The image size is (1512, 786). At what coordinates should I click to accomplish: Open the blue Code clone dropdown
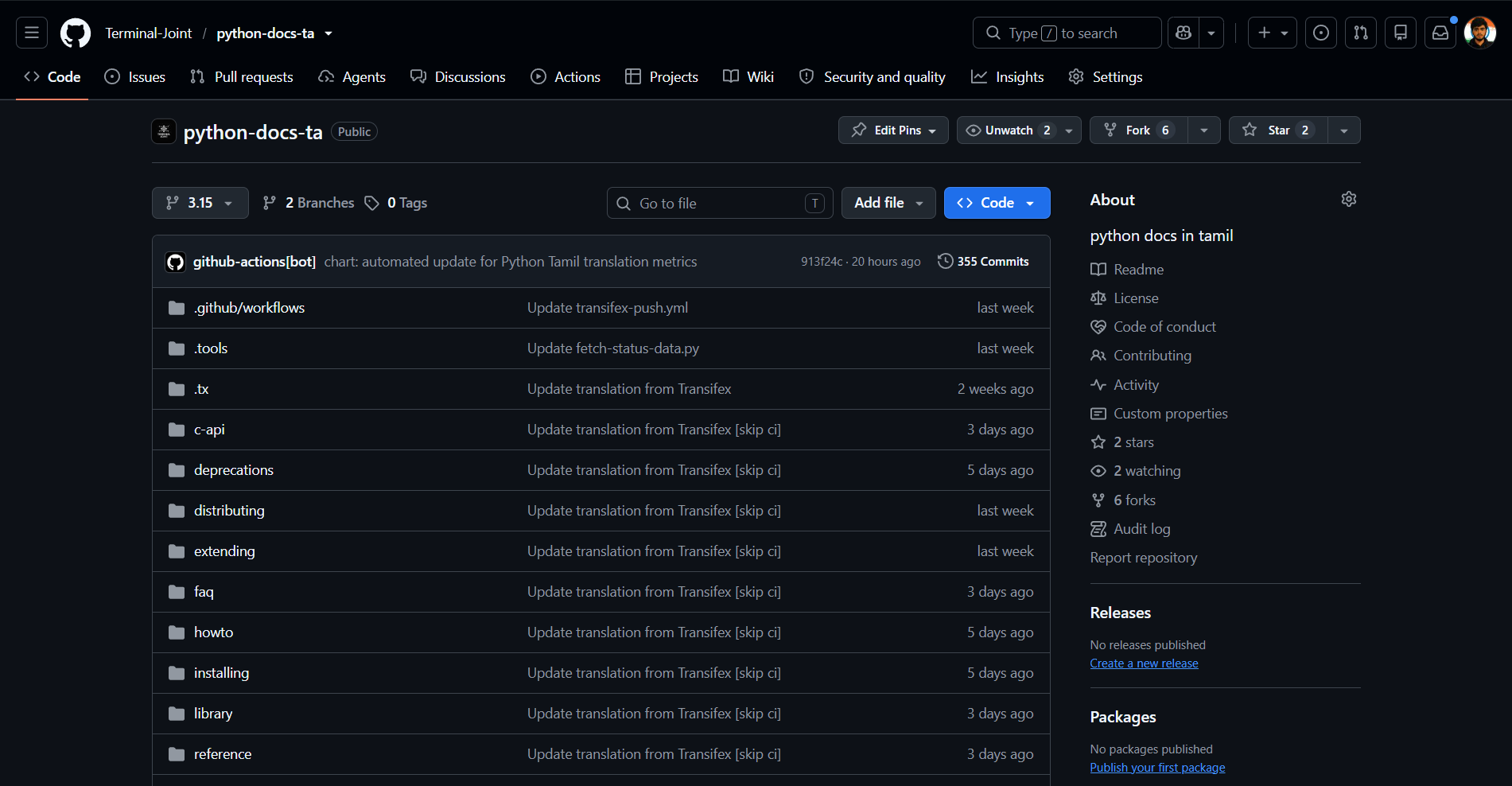[x=997, y=203]
